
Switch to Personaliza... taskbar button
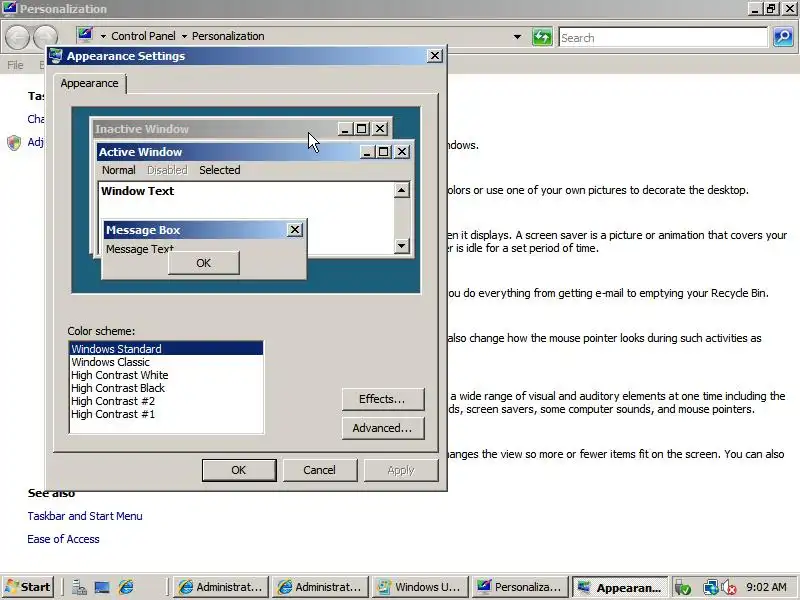(519, 587)
